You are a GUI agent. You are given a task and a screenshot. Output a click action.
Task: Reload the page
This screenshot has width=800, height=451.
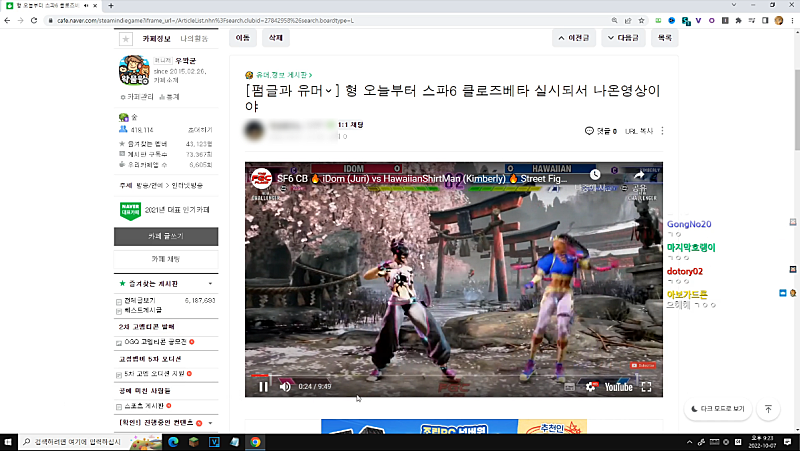pyautogui.click(x=34, y=20)
